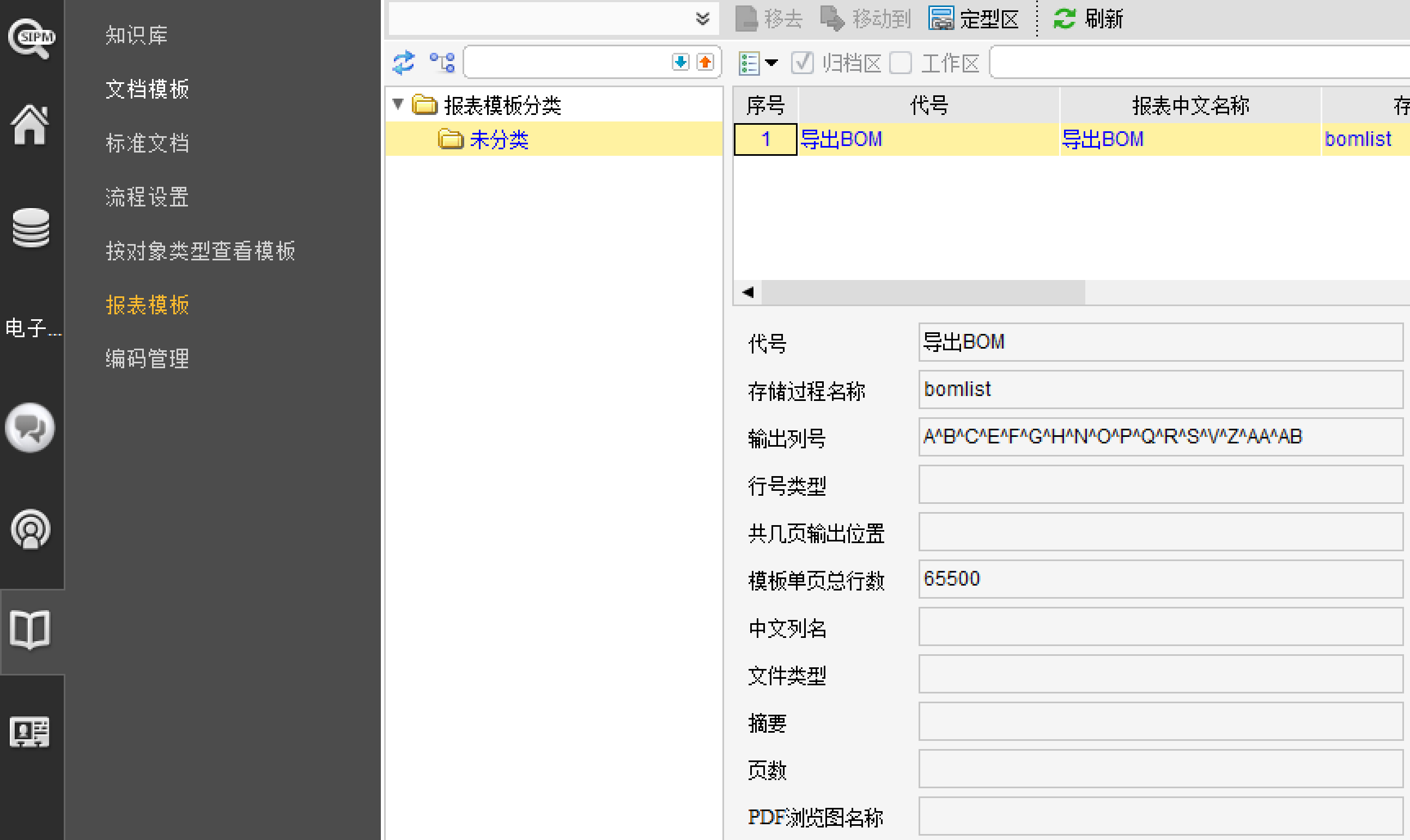Viewport: 1410px width, 840px height.
Task: Collapse the 报表模板分类 tree node
Action: pos(398,104)
